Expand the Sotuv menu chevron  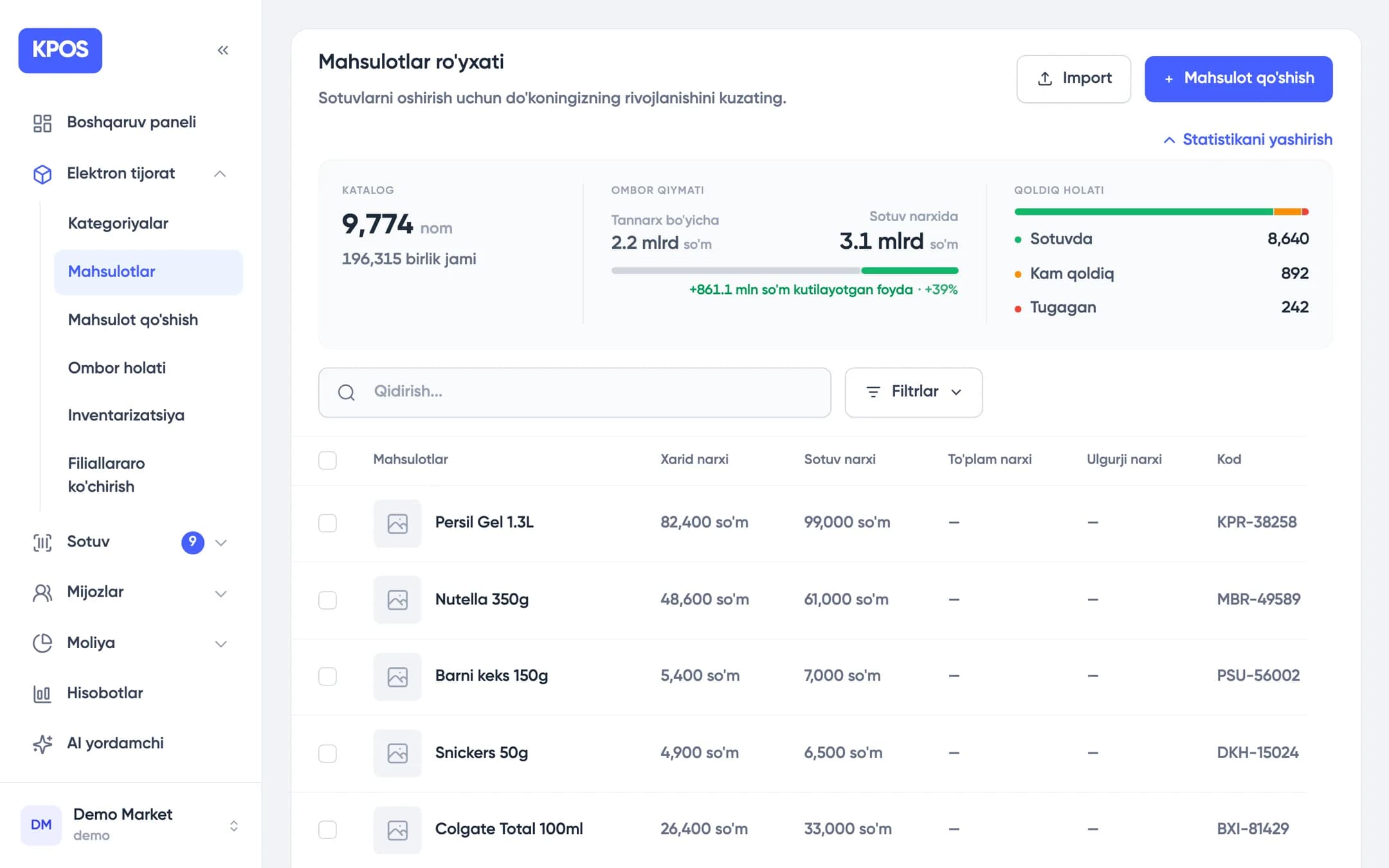click(x=221, y=543)
